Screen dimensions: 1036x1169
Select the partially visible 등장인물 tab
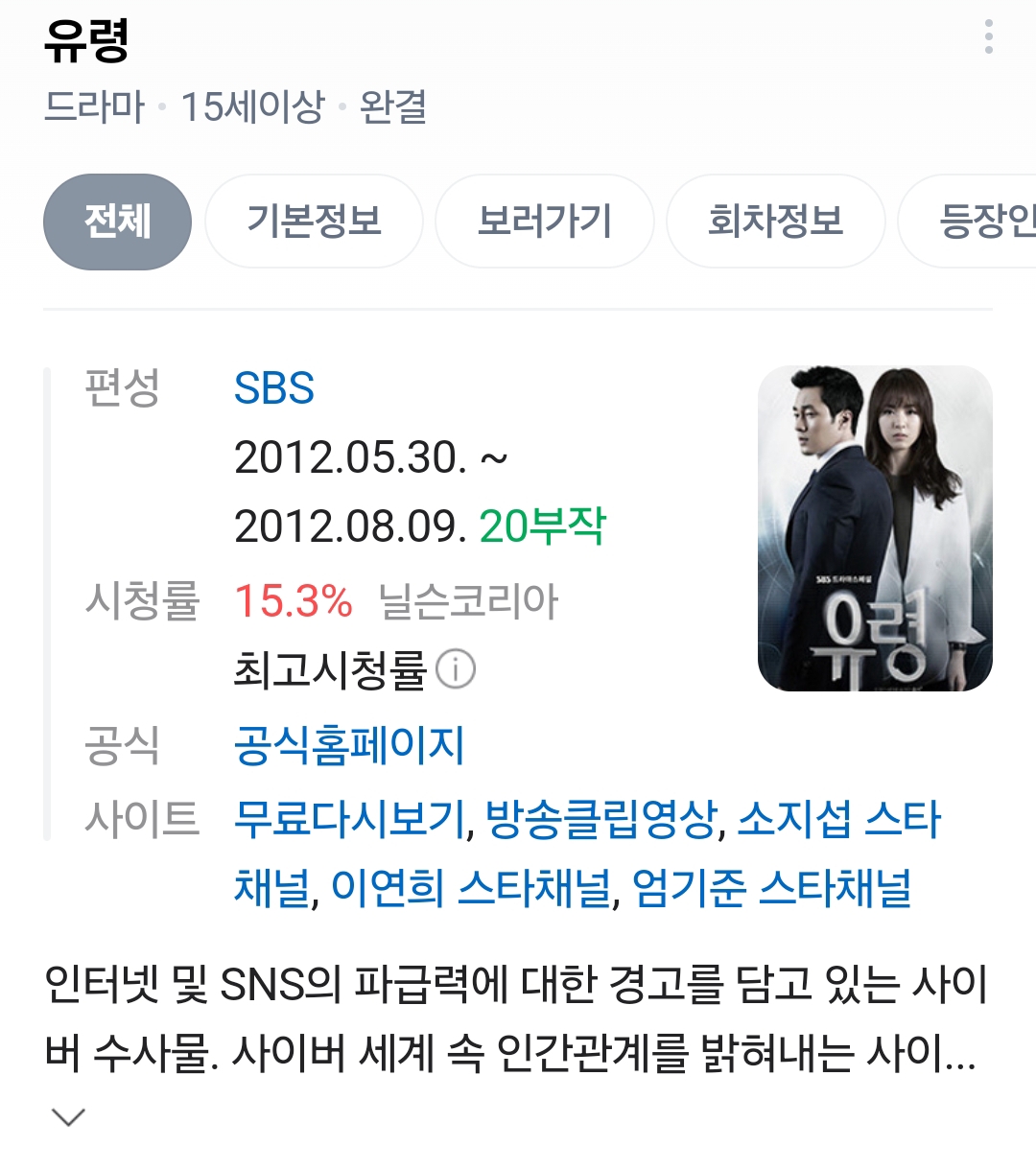(967, 222)
